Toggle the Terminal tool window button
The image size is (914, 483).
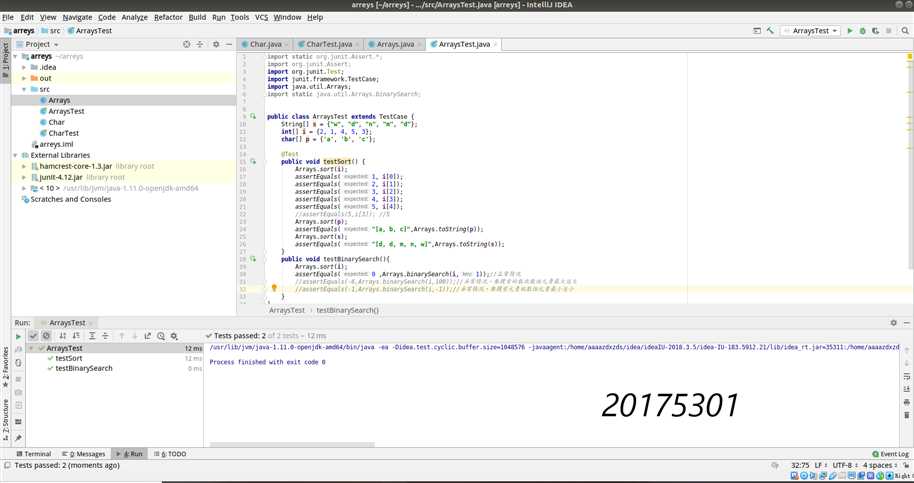pos(33,454)
